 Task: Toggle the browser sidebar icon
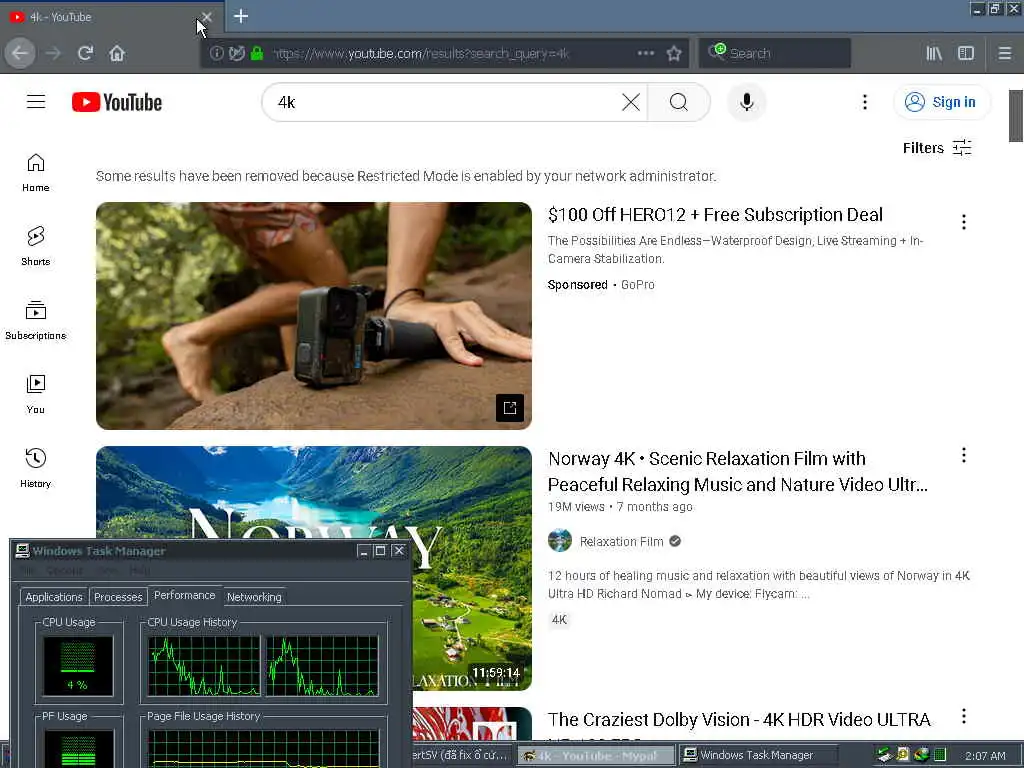tap(966, 53)
